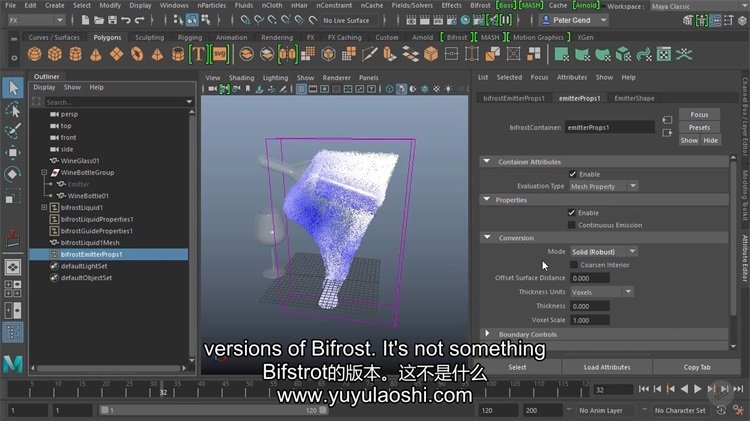Click the Save Scene icon

pos(112,20)
